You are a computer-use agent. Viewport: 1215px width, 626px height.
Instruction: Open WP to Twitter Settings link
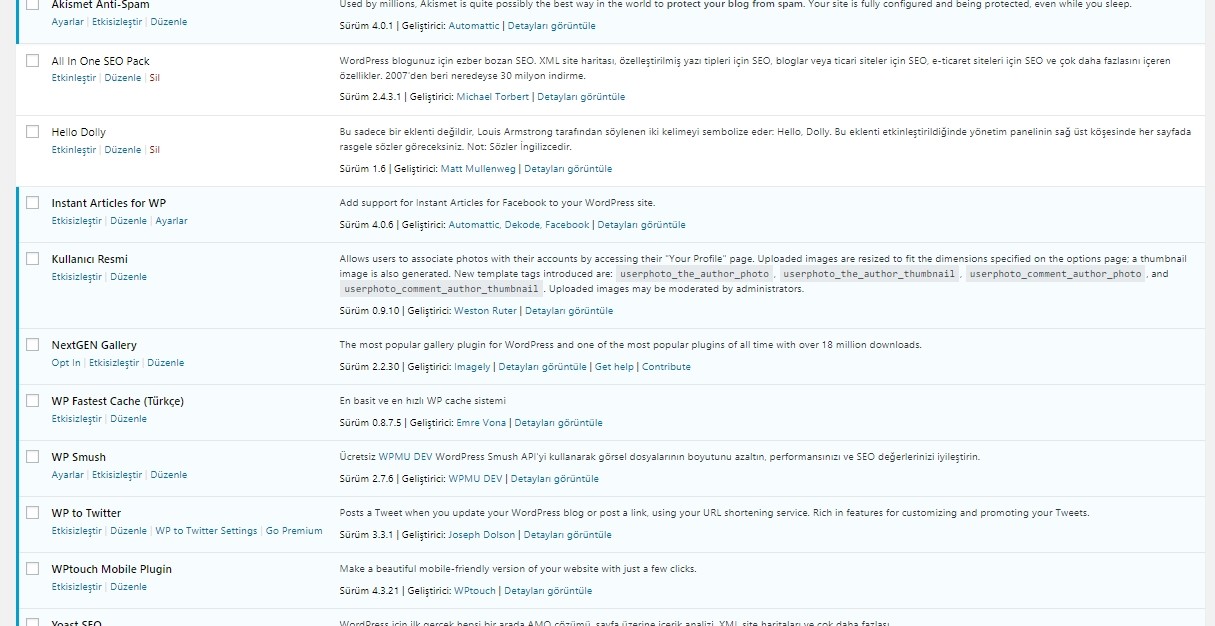click(x=206, y=531)
